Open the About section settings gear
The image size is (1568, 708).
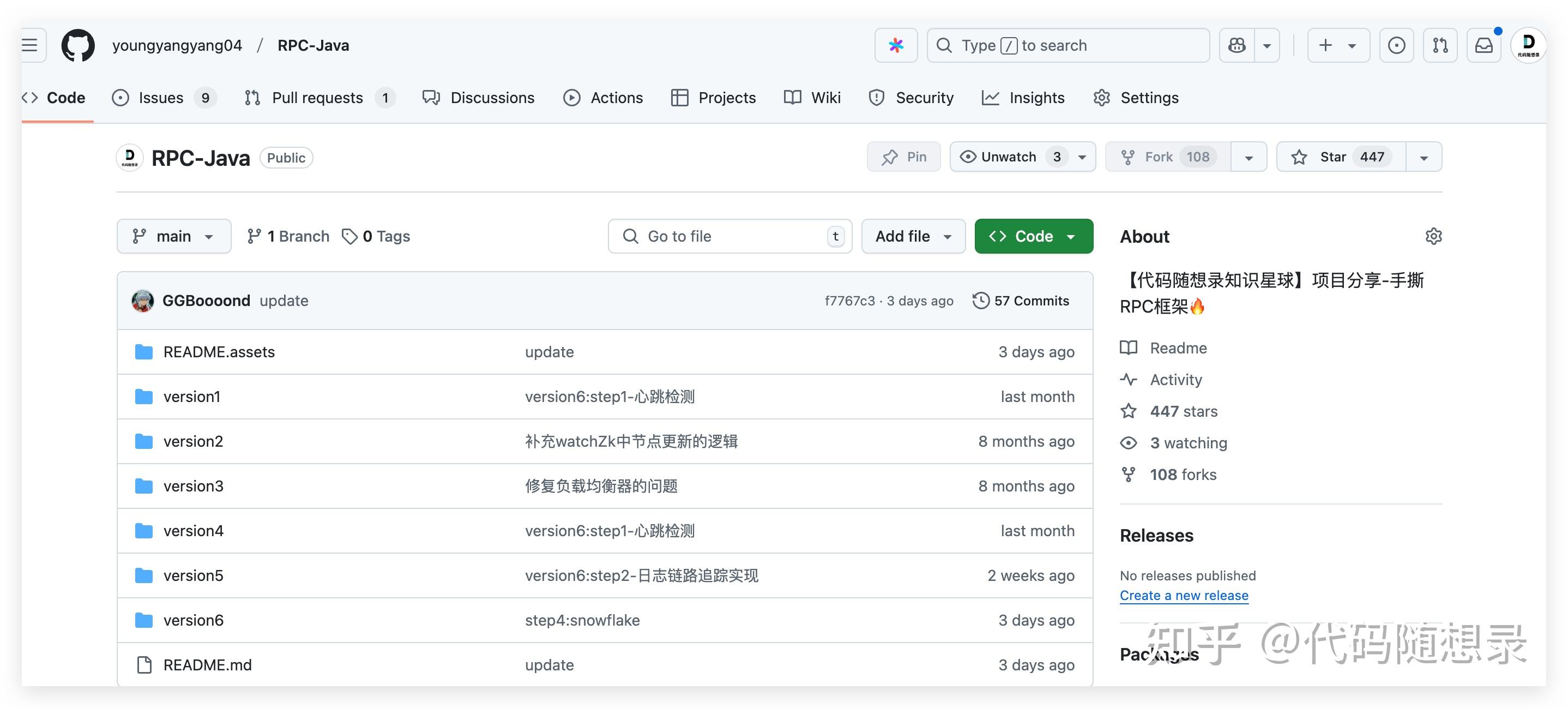pyautogui.click(x=1434, y=236)
